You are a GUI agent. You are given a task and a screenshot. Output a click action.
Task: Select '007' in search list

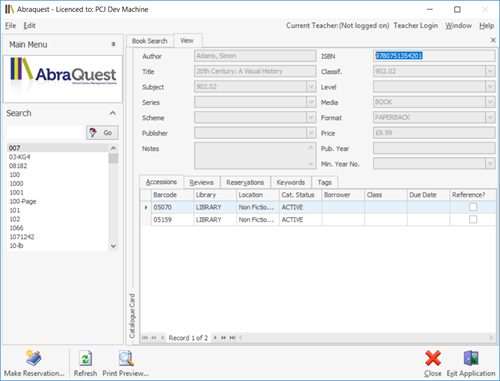[x=58, y=148]
